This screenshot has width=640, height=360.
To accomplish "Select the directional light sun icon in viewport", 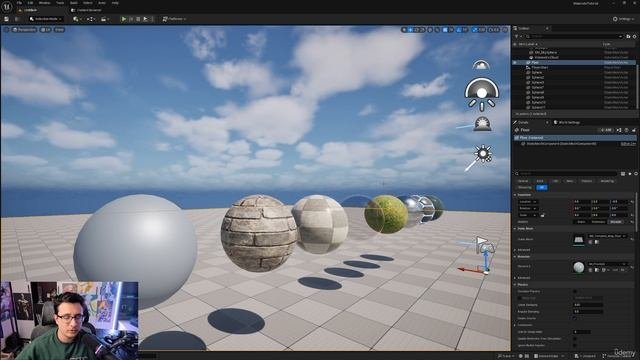I will point(484,154).
